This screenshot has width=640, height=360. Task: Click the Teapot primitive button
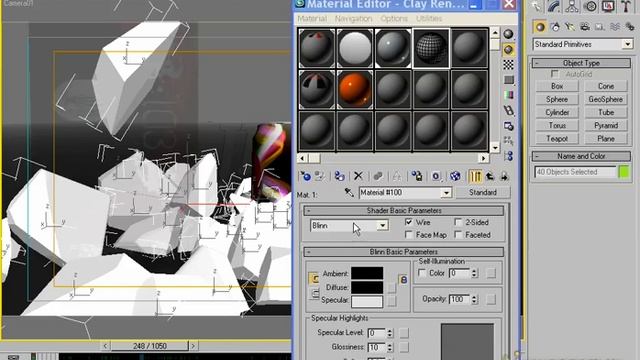point(557,139)
